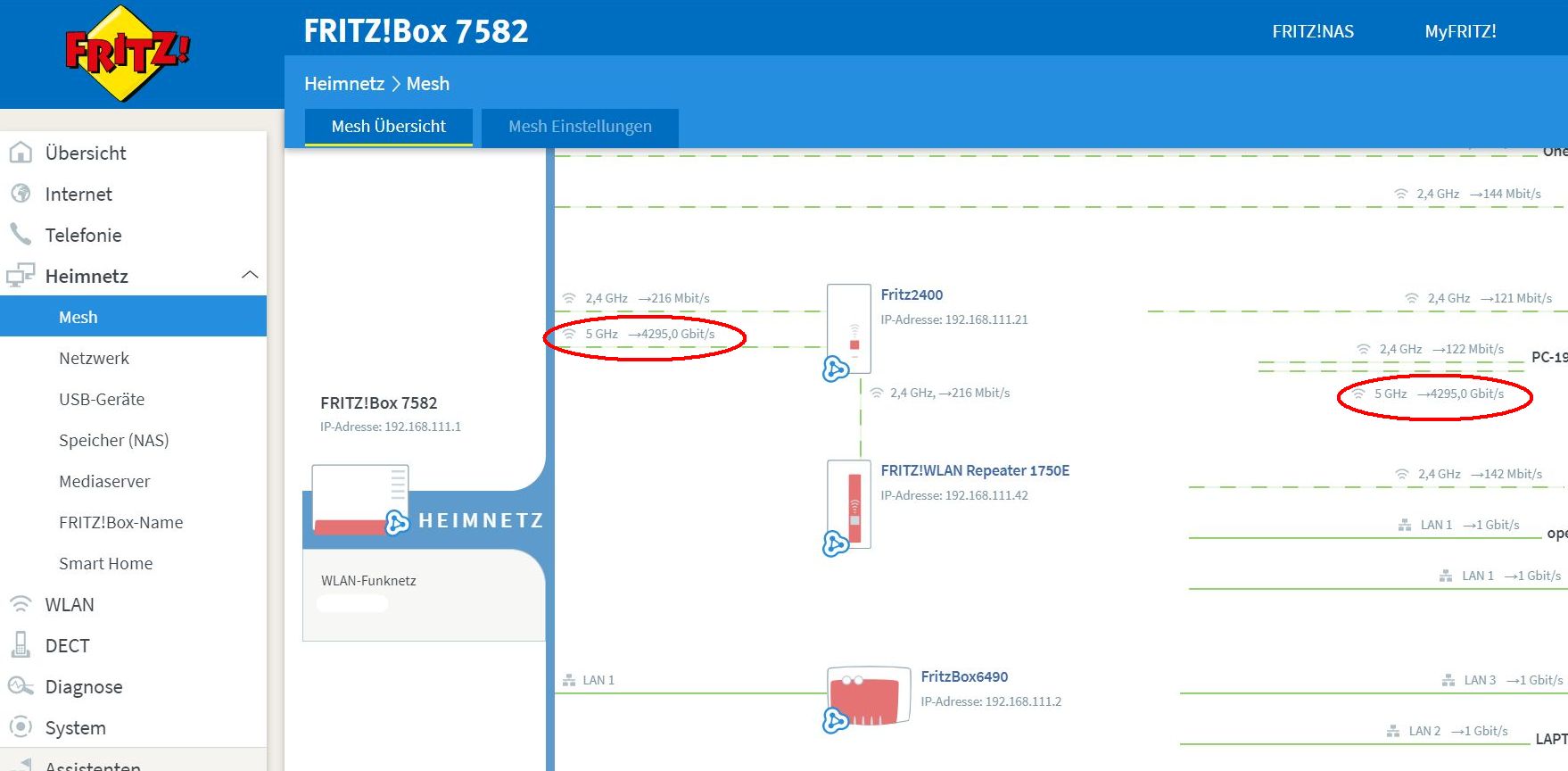Viewport: 1568px width, 771px height.
Task: Click the Repeater 1750E device icon
Action: click(848, 504)
